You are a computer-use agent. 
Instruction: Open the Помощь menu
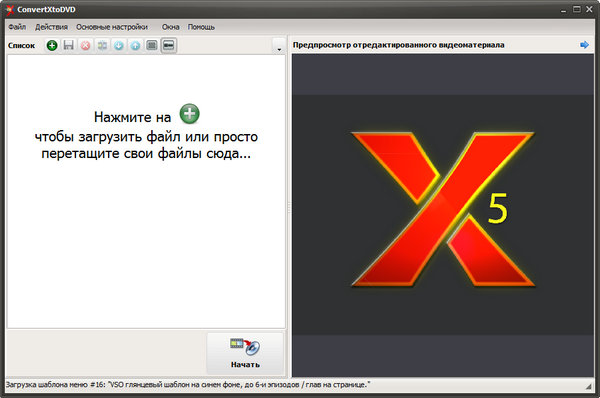[x=201, y=27]
